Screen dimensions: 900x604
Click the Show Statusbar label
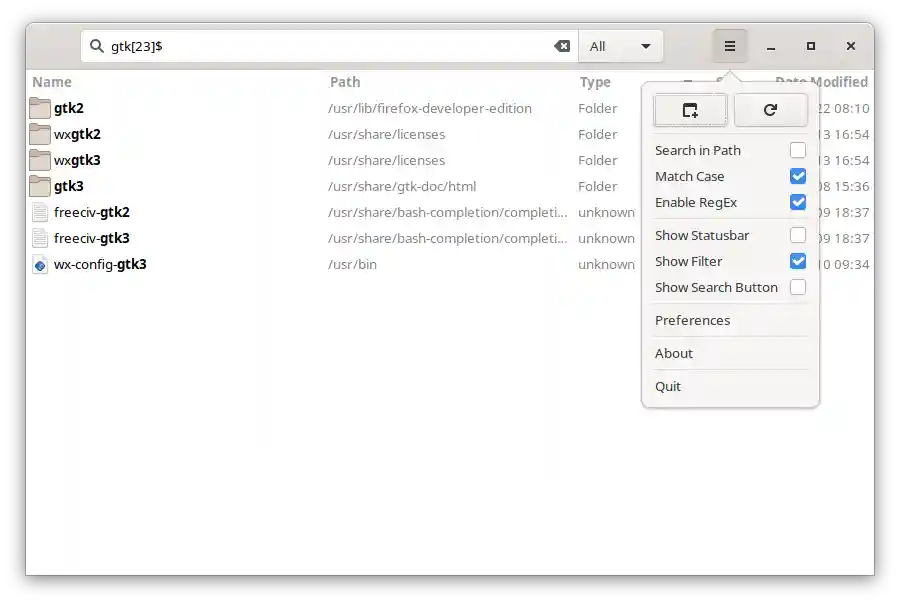click(702, 235)
